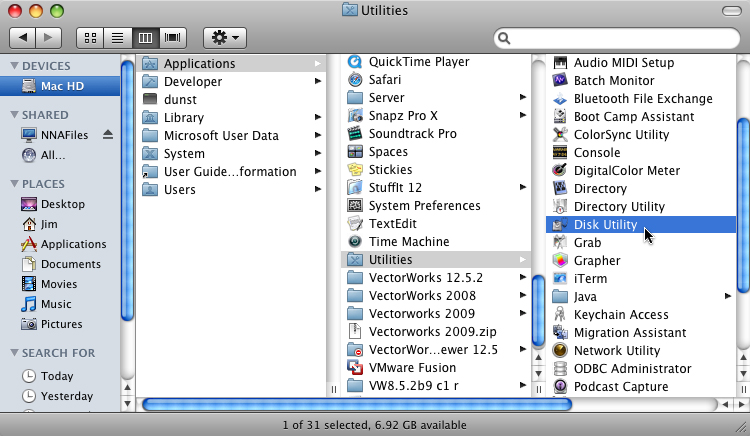Click in the Spotlight search field
The image size is (750, 436).
[x=620, y=38]
